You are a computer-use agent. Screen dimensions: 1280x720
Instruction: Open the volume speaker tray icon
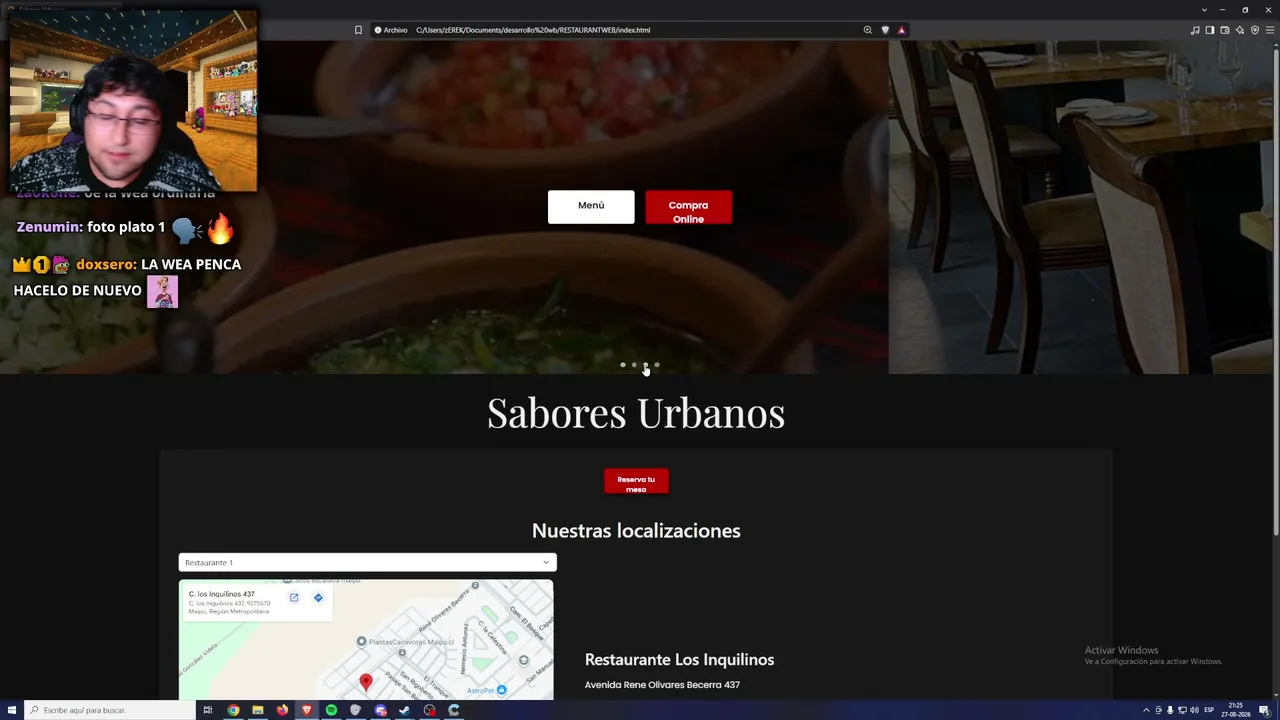click(x=1194, y=710)
